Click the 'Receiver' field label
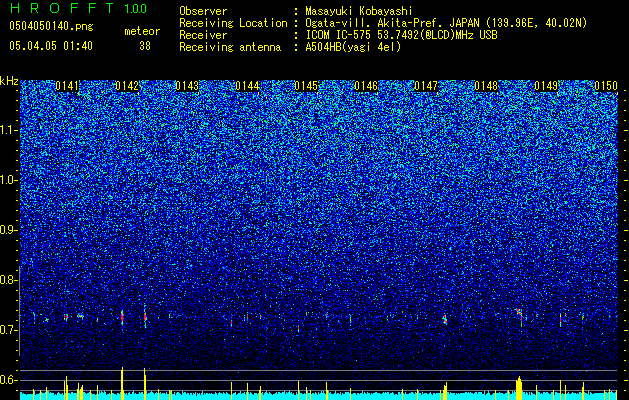629x400 pixels. pyautogui.click(x=203, y=35)
